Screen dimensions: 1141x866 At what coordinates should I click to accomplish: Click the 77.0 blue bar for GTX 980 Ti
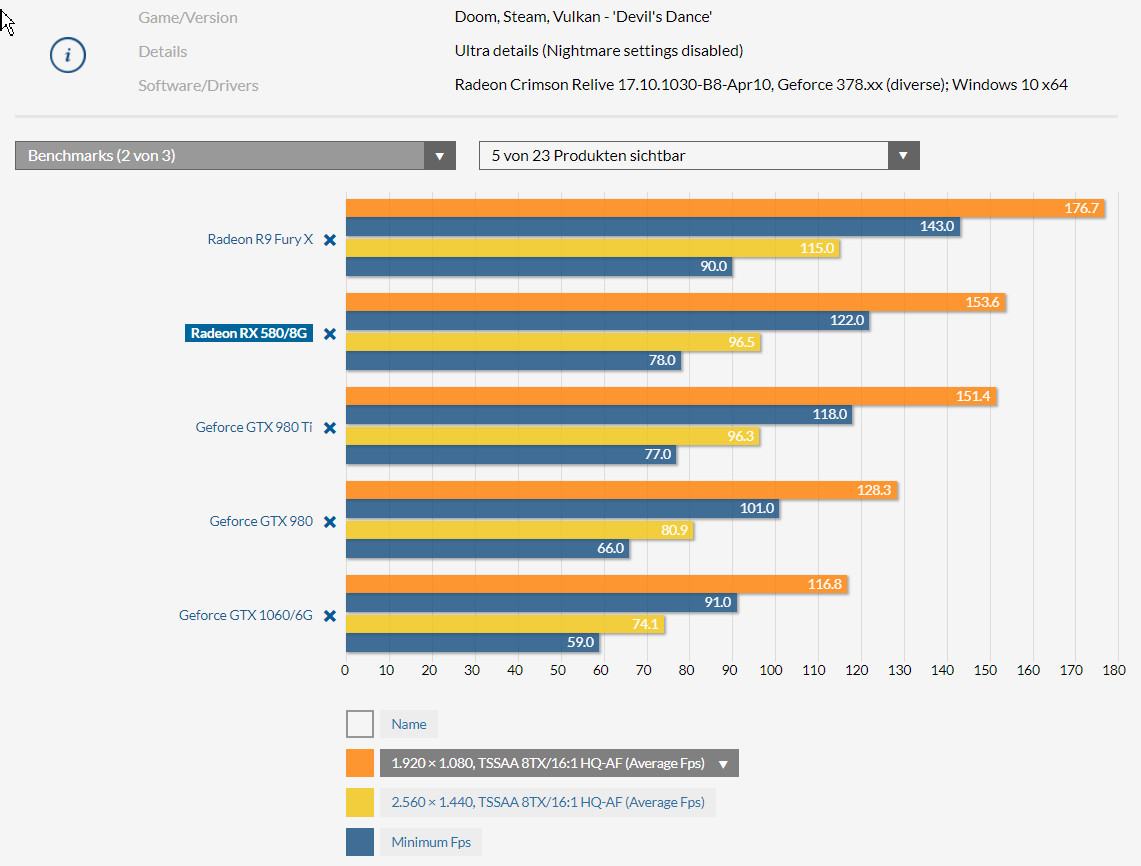click(x=512, y=454)
